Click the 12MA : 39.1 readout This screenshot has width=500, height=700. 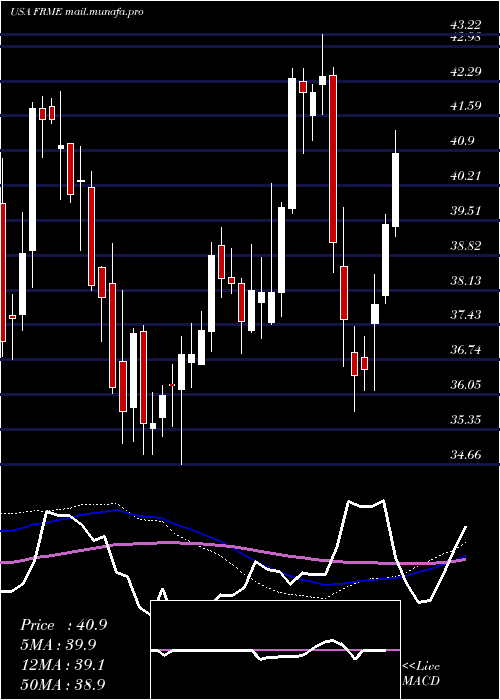pyautogui.click(x=62, y=665)
